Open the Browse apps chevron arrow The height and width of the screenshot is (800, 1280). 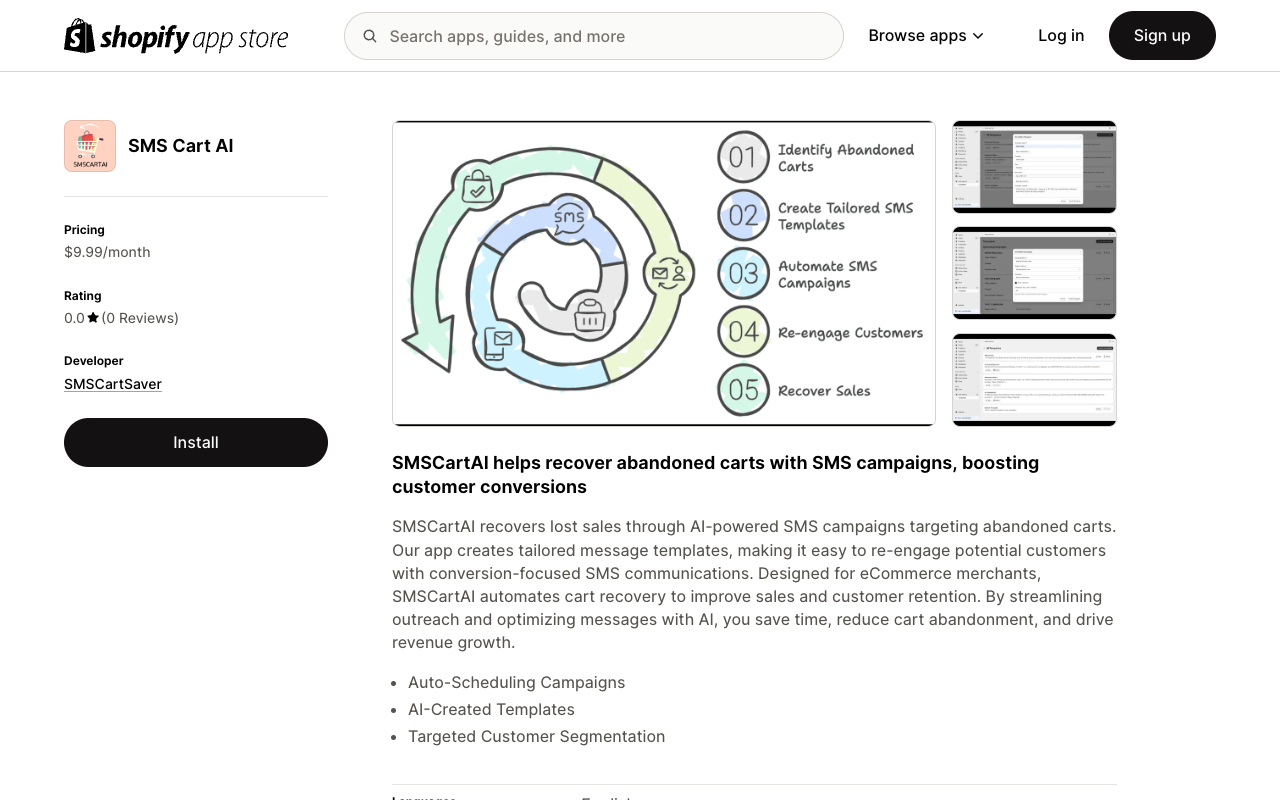(x=978, y=35)
